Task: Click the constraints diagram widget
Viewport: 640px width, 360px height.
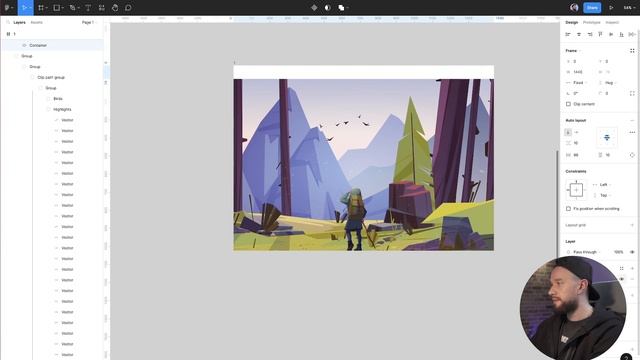Action: 576,190
